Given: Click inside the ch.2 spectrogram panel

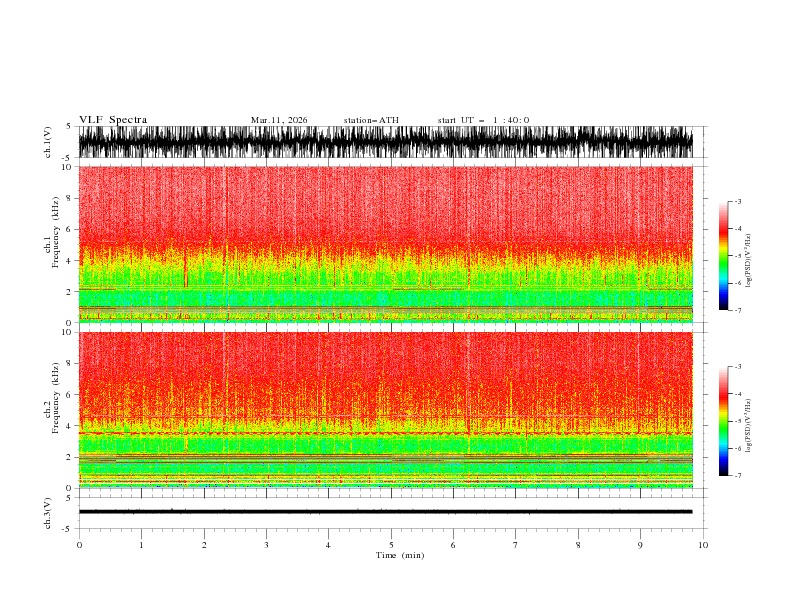Looking at the screenshot, I should (x=385, y=410).
